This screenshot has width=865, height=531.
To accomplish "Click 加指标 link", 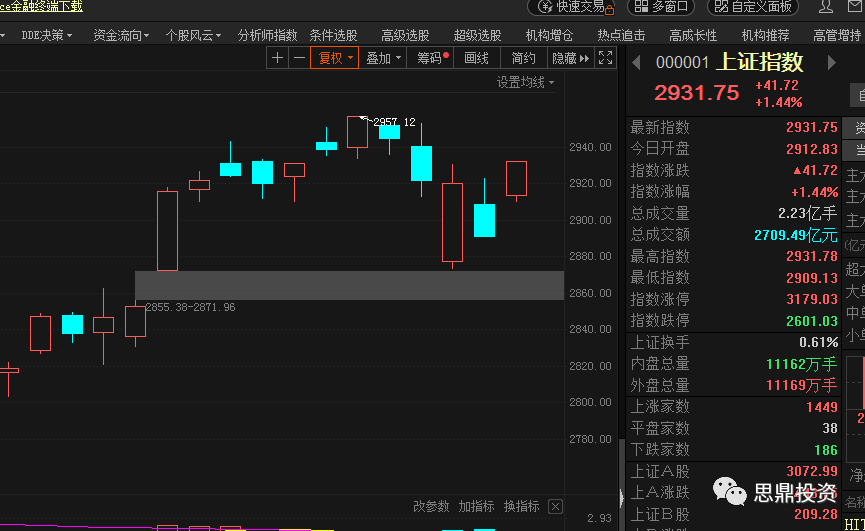I will pos(476,506).
